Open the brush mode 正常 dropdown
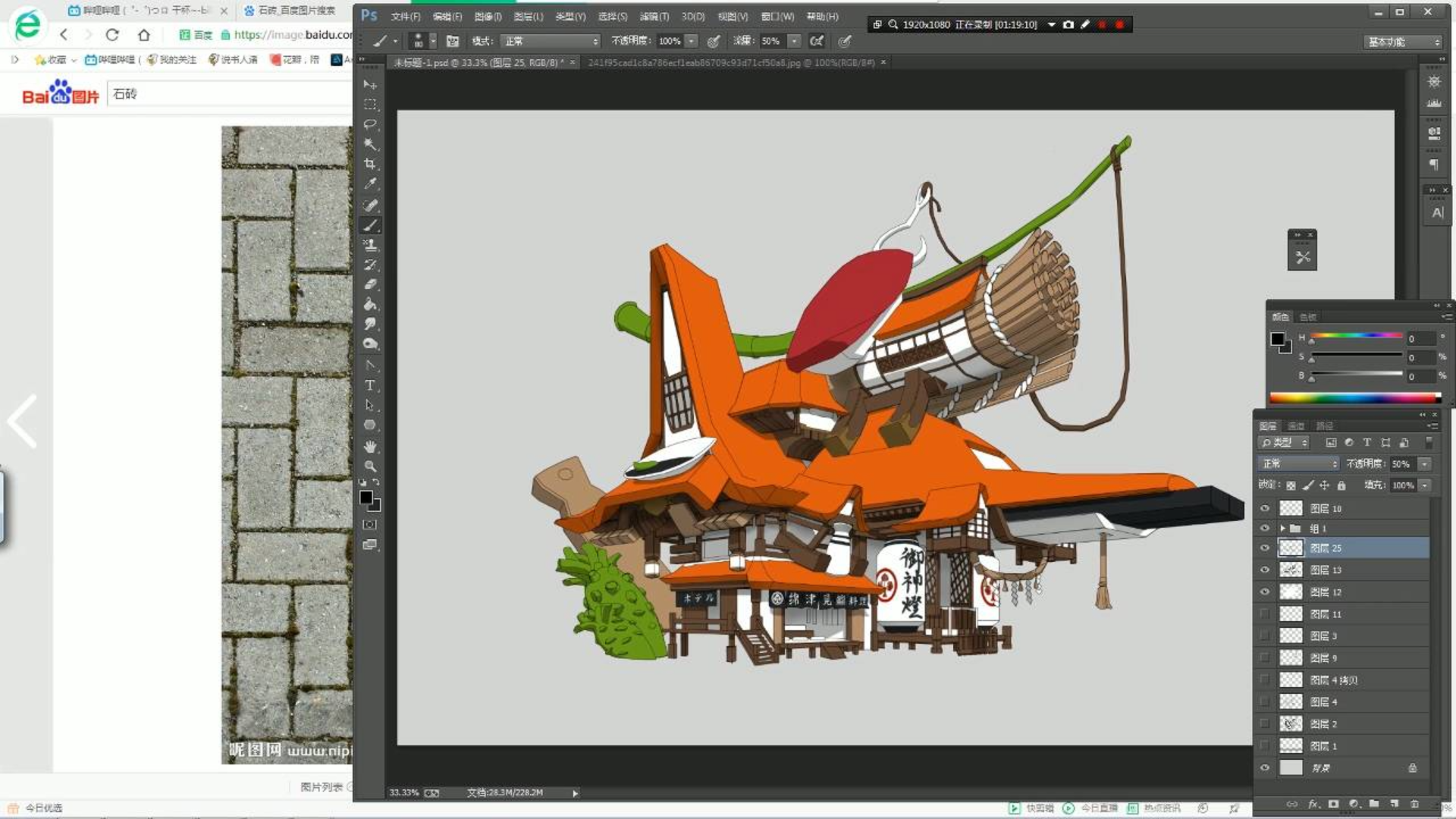This screenshot has width=1456, height=819. tap(551, 41)
